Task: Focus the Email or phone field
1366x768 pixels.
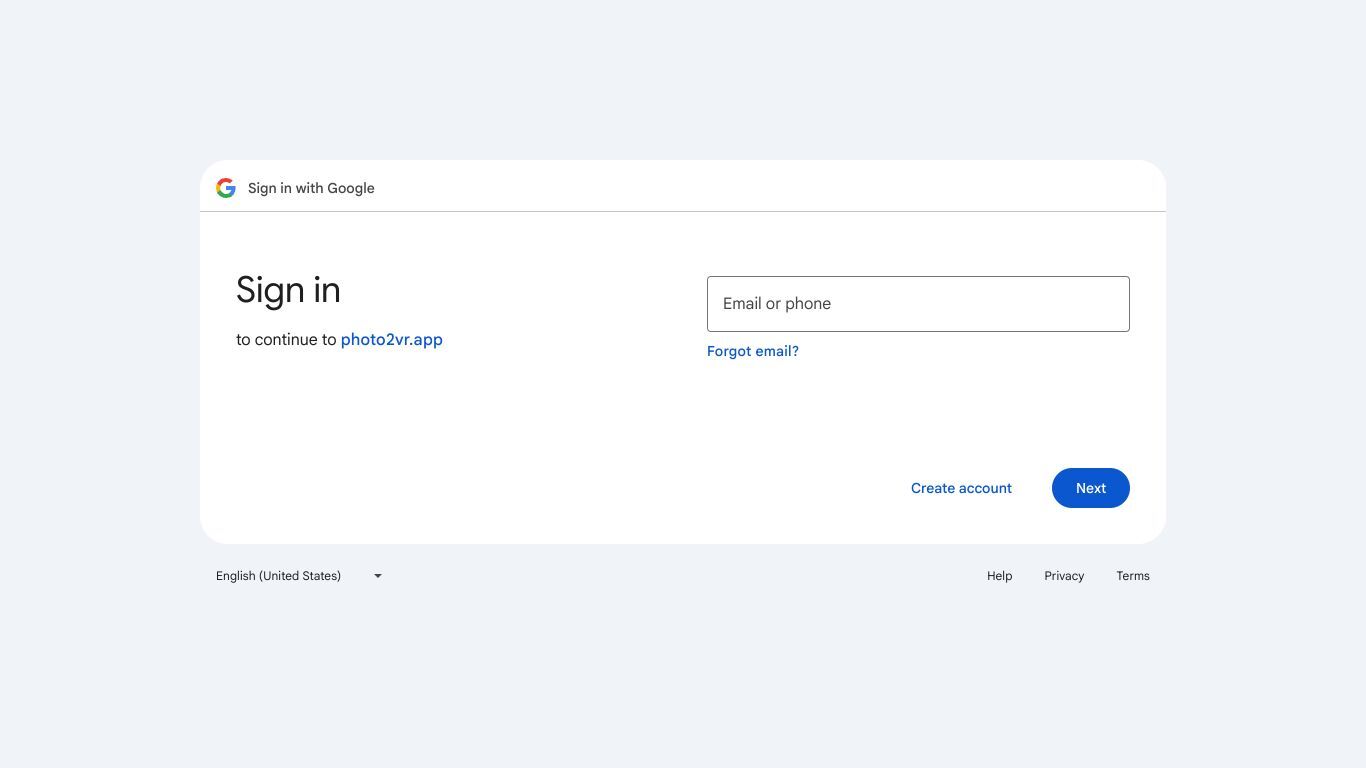Action: [918, 304]
